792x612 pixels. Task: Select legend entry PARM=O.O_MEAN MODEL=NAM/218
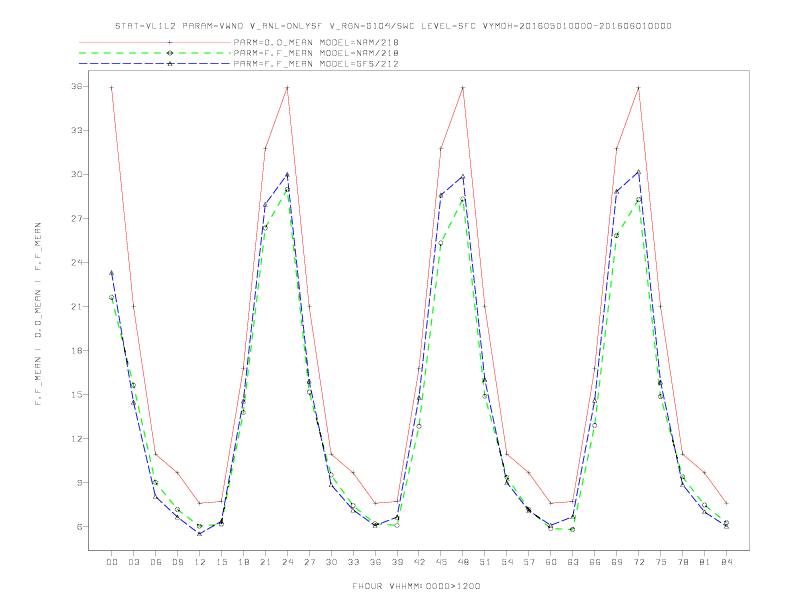tap(316, 42)
